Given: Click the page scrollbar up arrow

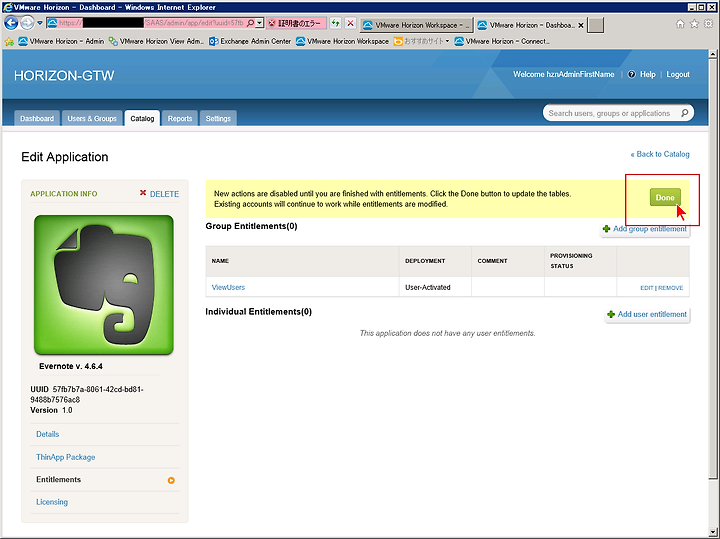Looking at the screenshot, I should click(713, 54).
